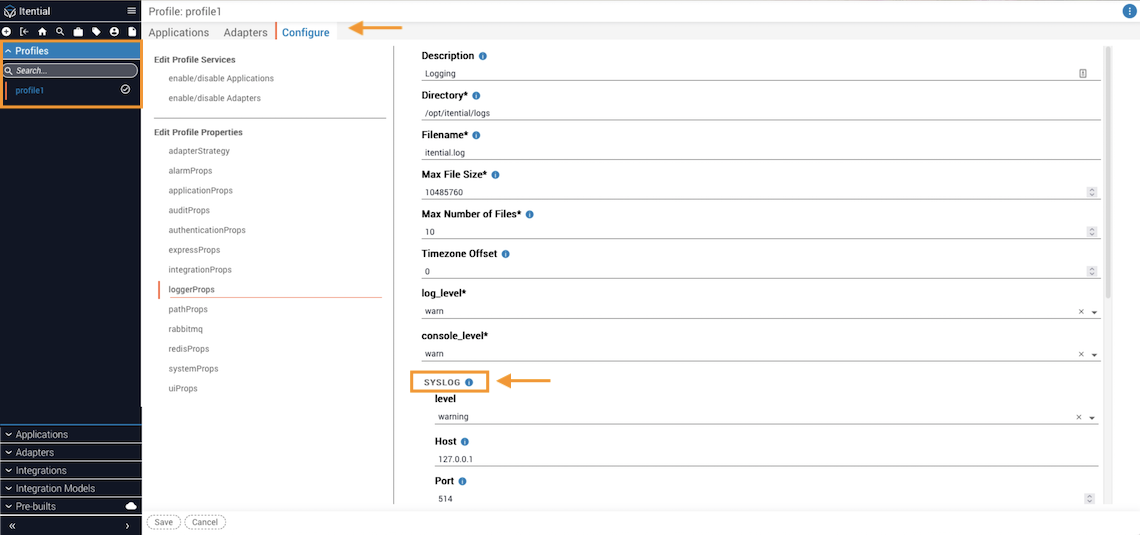Click the info icon next to Max File Size
The image size is (1140, 535).
pos(495,175)
